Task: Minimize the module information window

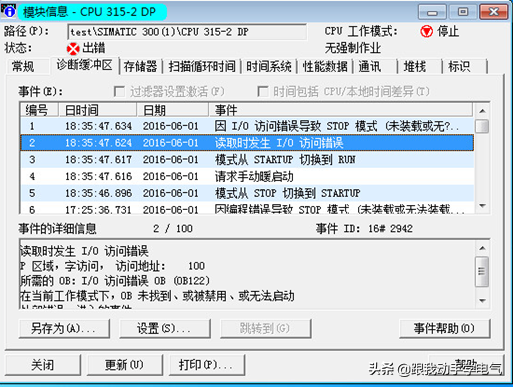Action: click(x=432, y=12)
